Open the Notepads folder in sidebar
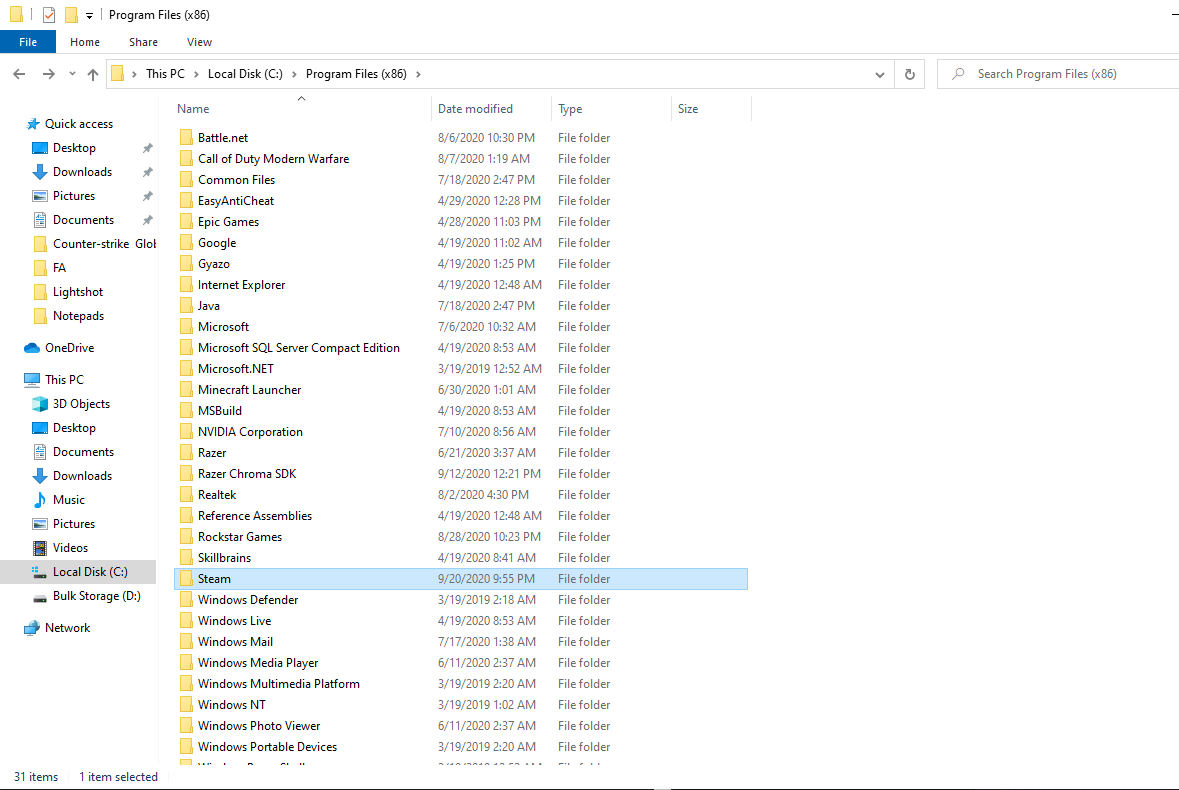The image size is (1179, 790). pyautogui.click(x=70, y=316)
